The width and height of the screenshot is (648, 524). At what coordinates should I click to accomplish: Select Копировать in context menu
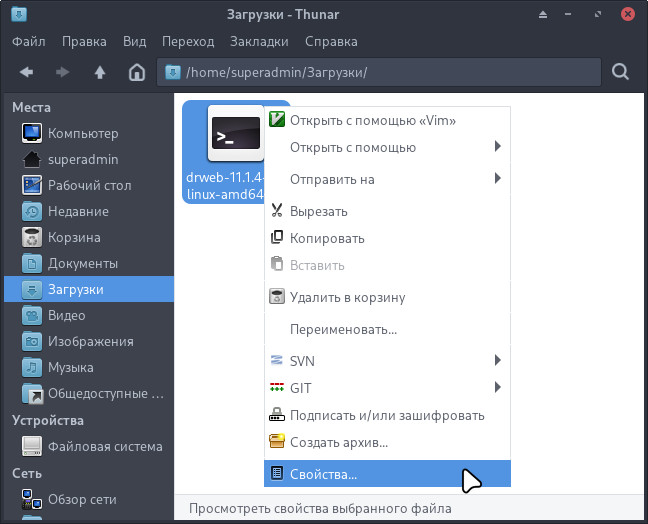tap(387, 238)
